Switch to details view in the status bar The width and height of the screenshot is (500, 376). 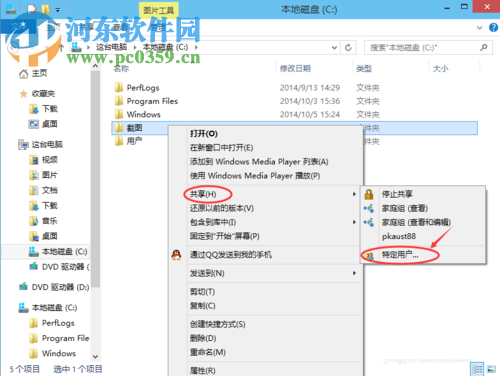click(x=477, y=369)
